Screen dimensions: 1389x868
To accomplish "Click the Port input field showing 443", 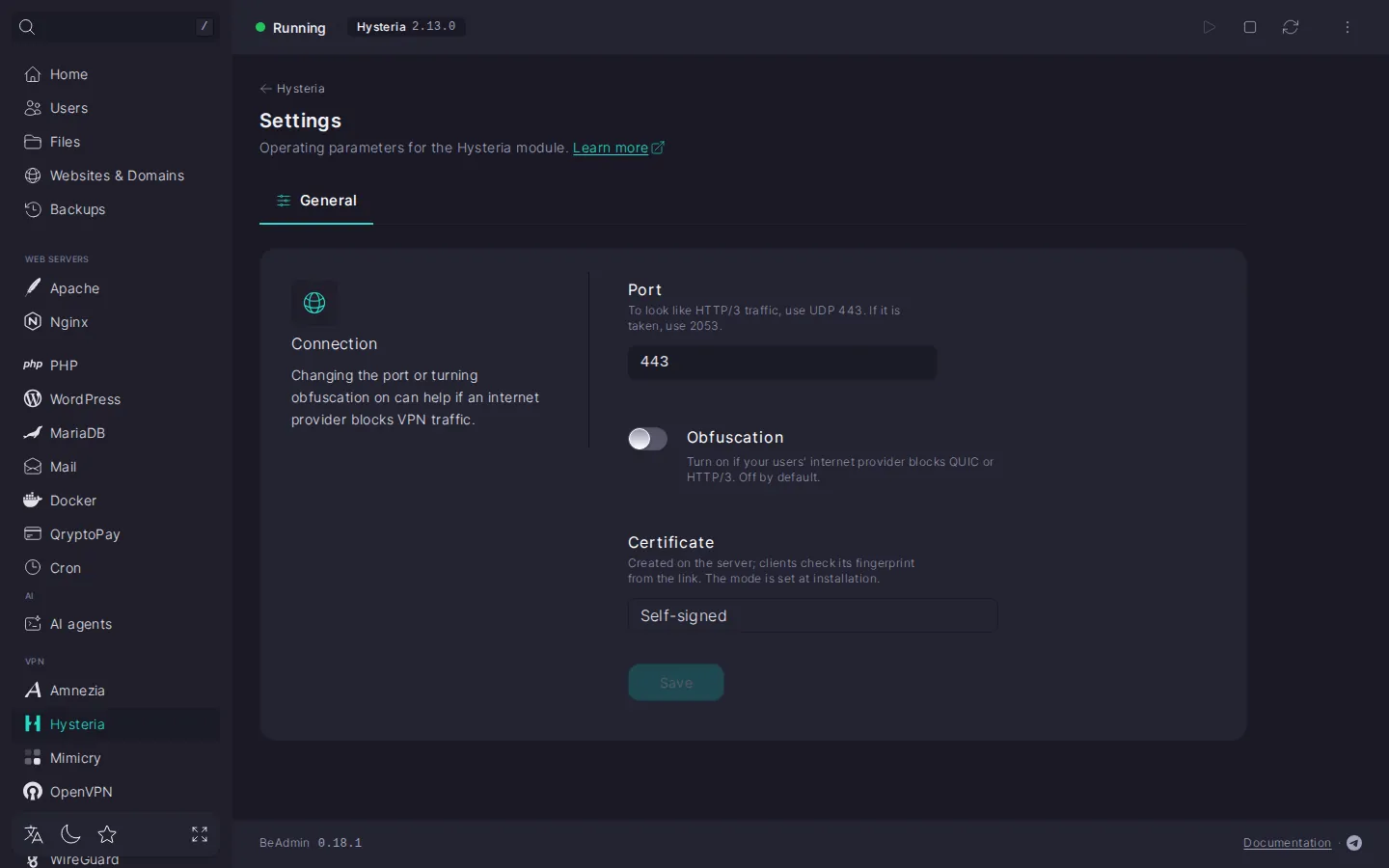I will coord(782,362).
